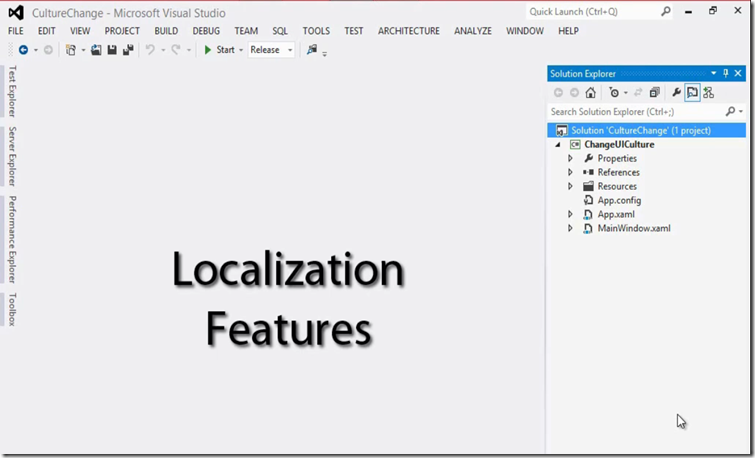Click the Solution Explorer Home icon
This screenshot has height=458, width=755.
pos(590,92)
